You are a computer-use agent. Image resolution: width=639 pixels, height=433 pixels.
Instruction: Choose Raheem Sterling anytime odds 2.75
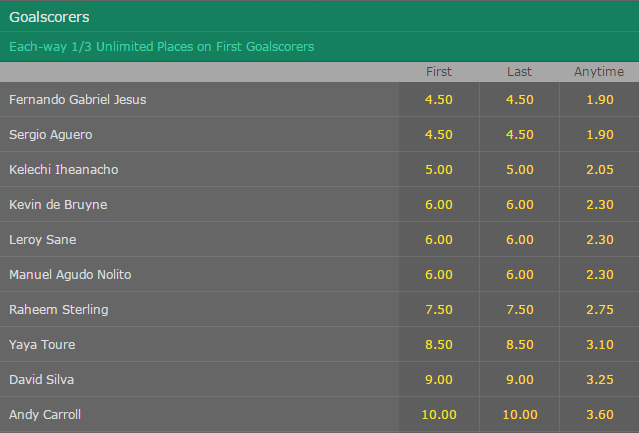click(x=599, y=310)
